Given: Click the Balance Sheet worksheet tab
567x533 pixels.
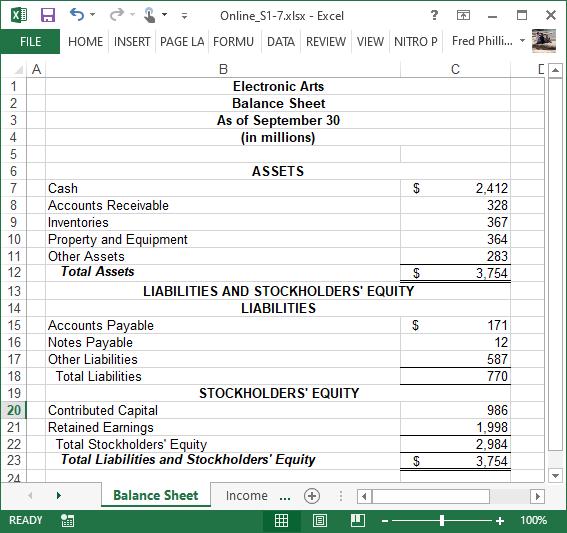Looking at the screenshot, I should click(155, 495).
